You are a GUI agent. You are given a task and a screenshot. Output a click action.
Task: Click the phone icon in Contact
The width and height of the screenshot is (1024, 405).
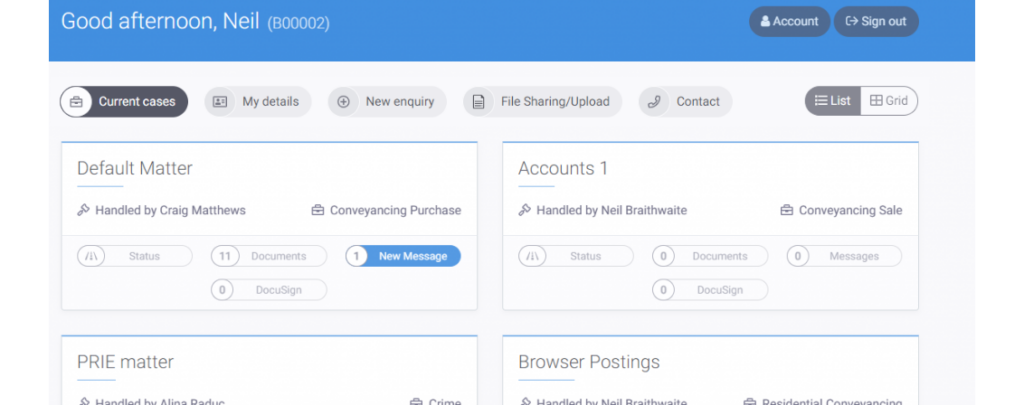coord(654,102)
